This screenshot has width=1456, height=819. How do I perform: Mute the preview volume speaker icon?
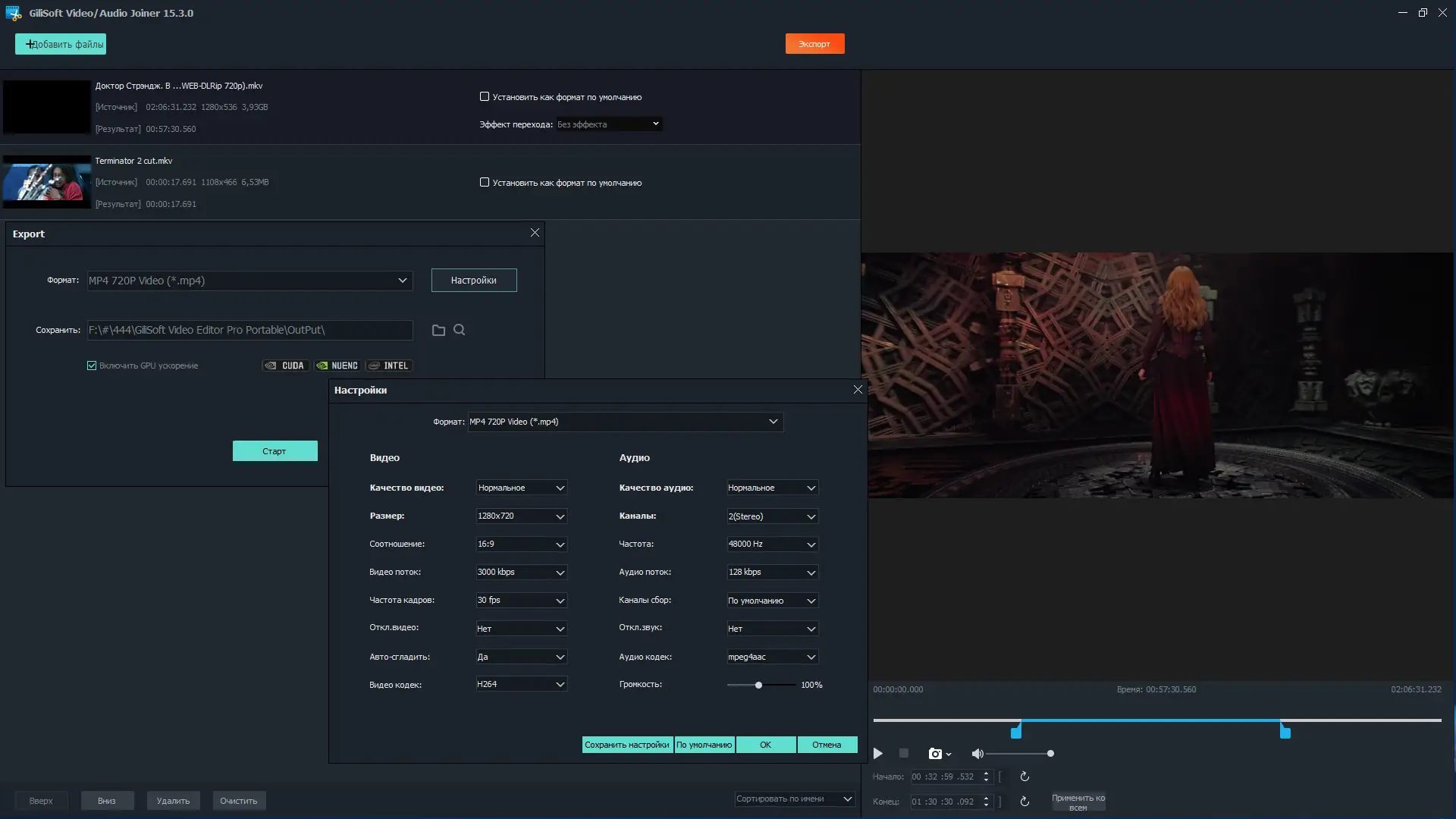(977, 754)
